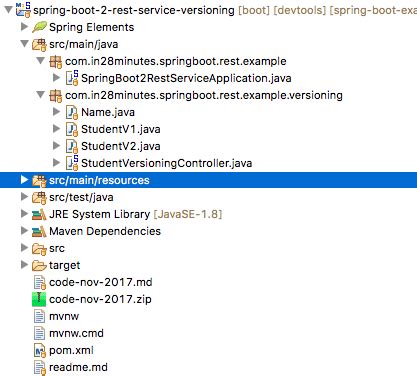Click the Maven Dependencies library icon

[39, 231]
